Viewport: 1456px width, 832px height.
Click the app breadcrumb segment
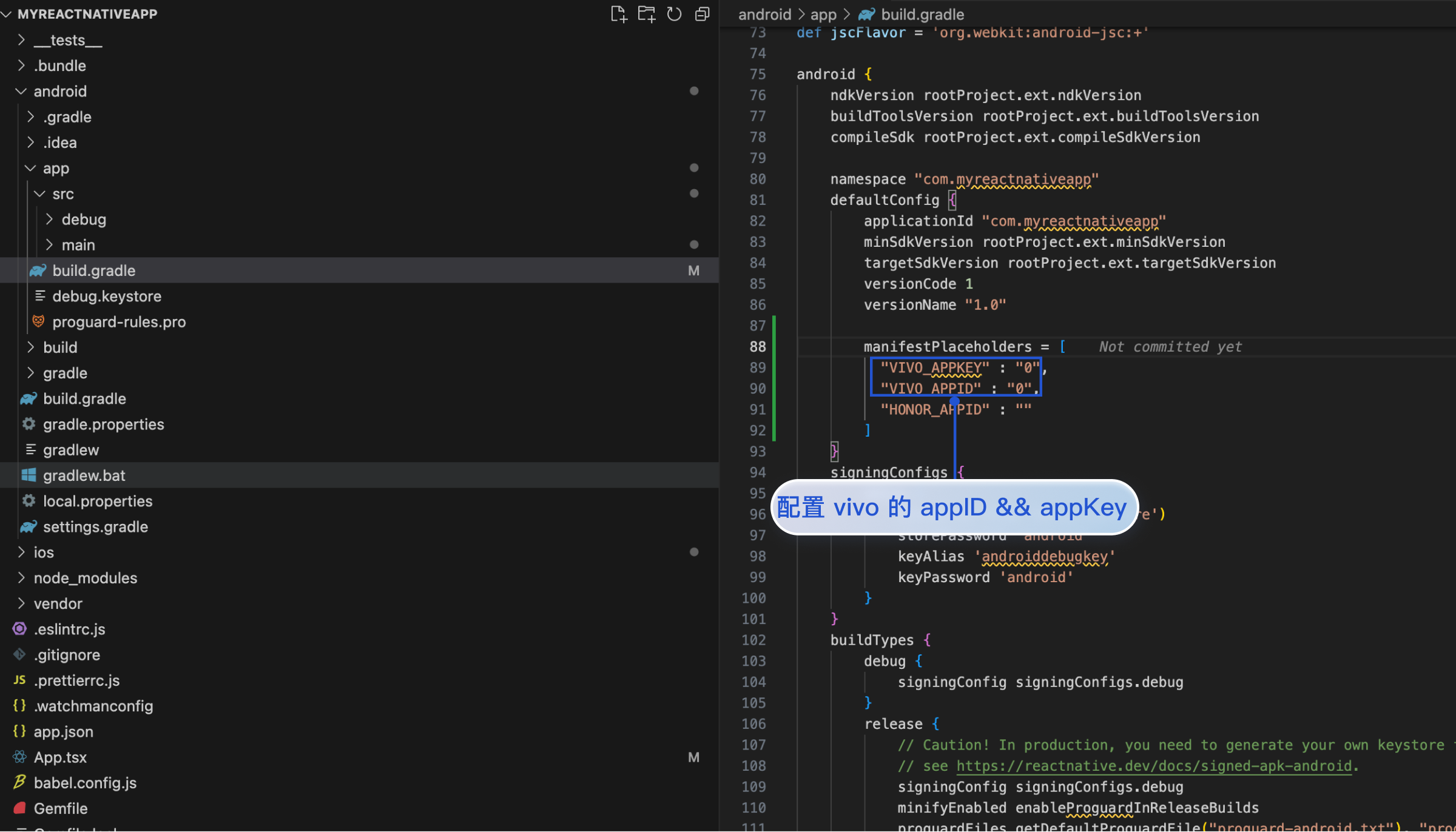pos(823,14)
